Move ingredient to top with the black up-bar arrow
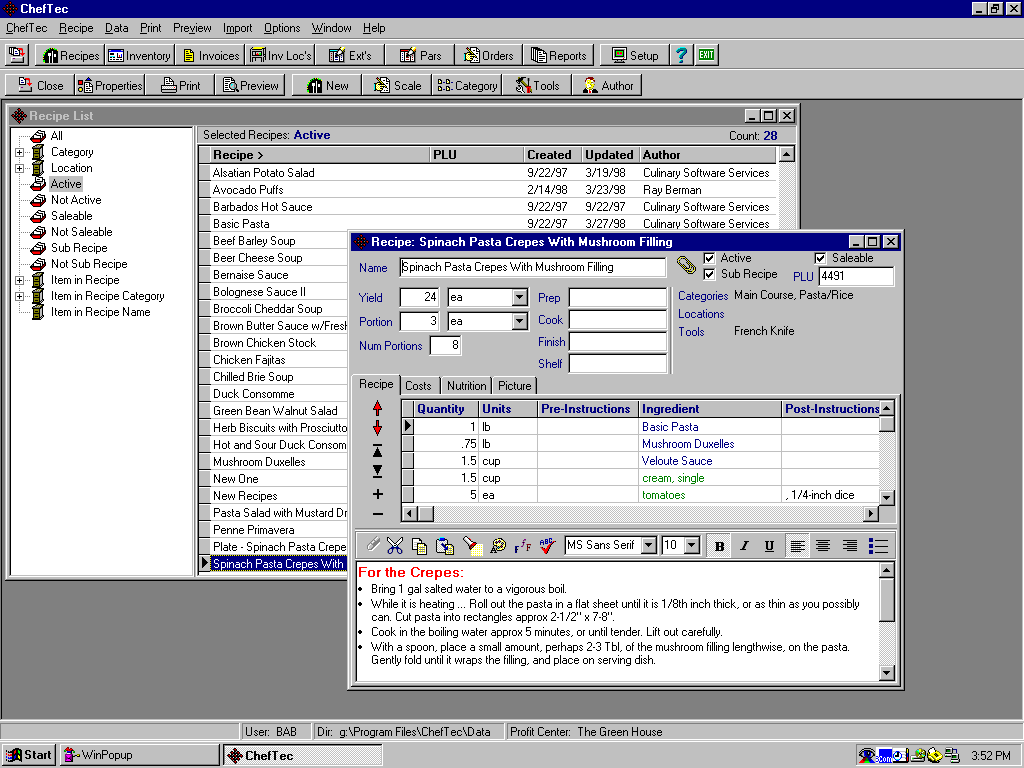This screenshot has height=768, width=1024. (377, 451)
